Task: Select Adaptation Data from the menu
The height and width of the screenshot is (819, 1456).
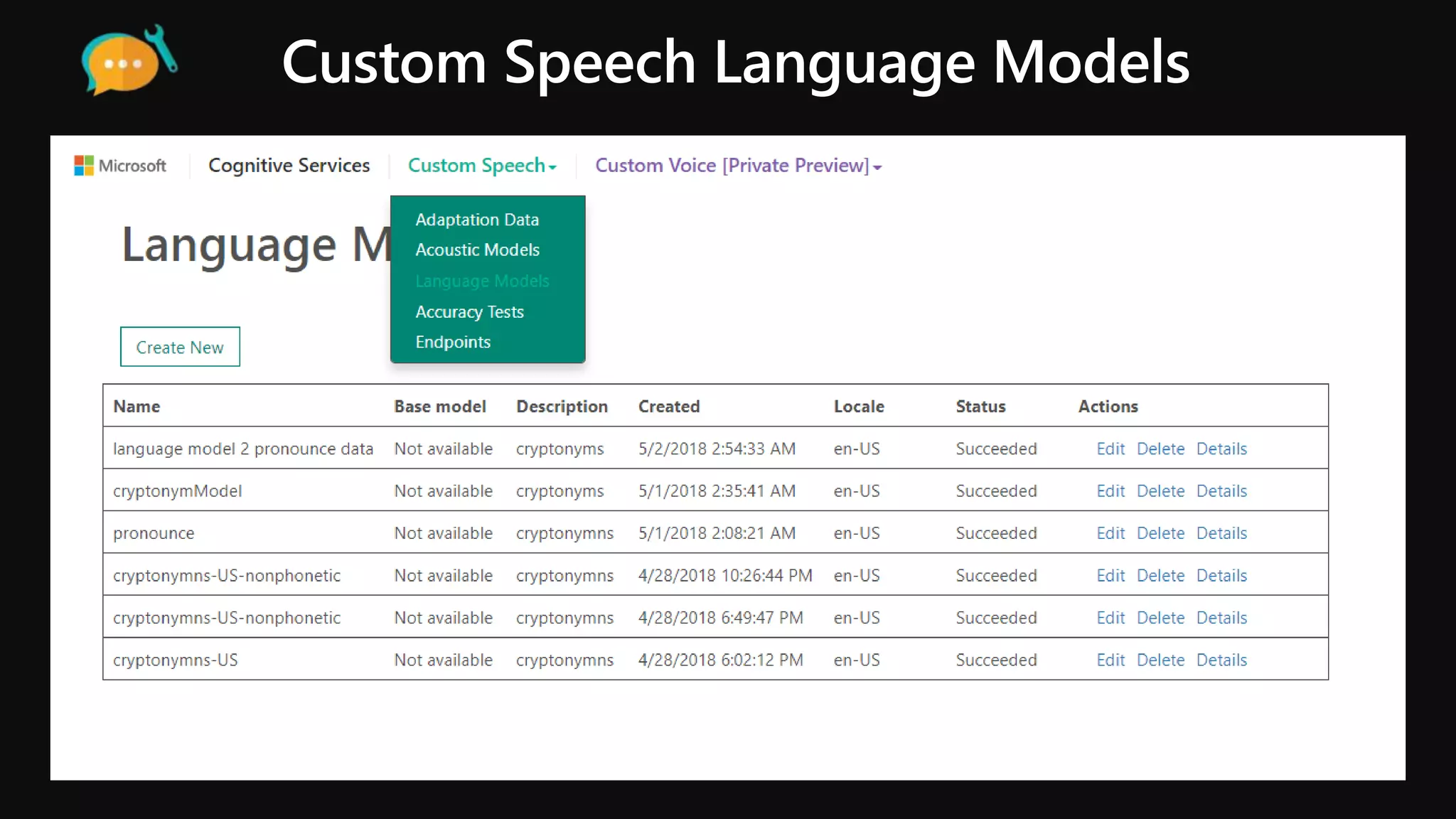Action: pyautogui.click(x=477, y=220)
